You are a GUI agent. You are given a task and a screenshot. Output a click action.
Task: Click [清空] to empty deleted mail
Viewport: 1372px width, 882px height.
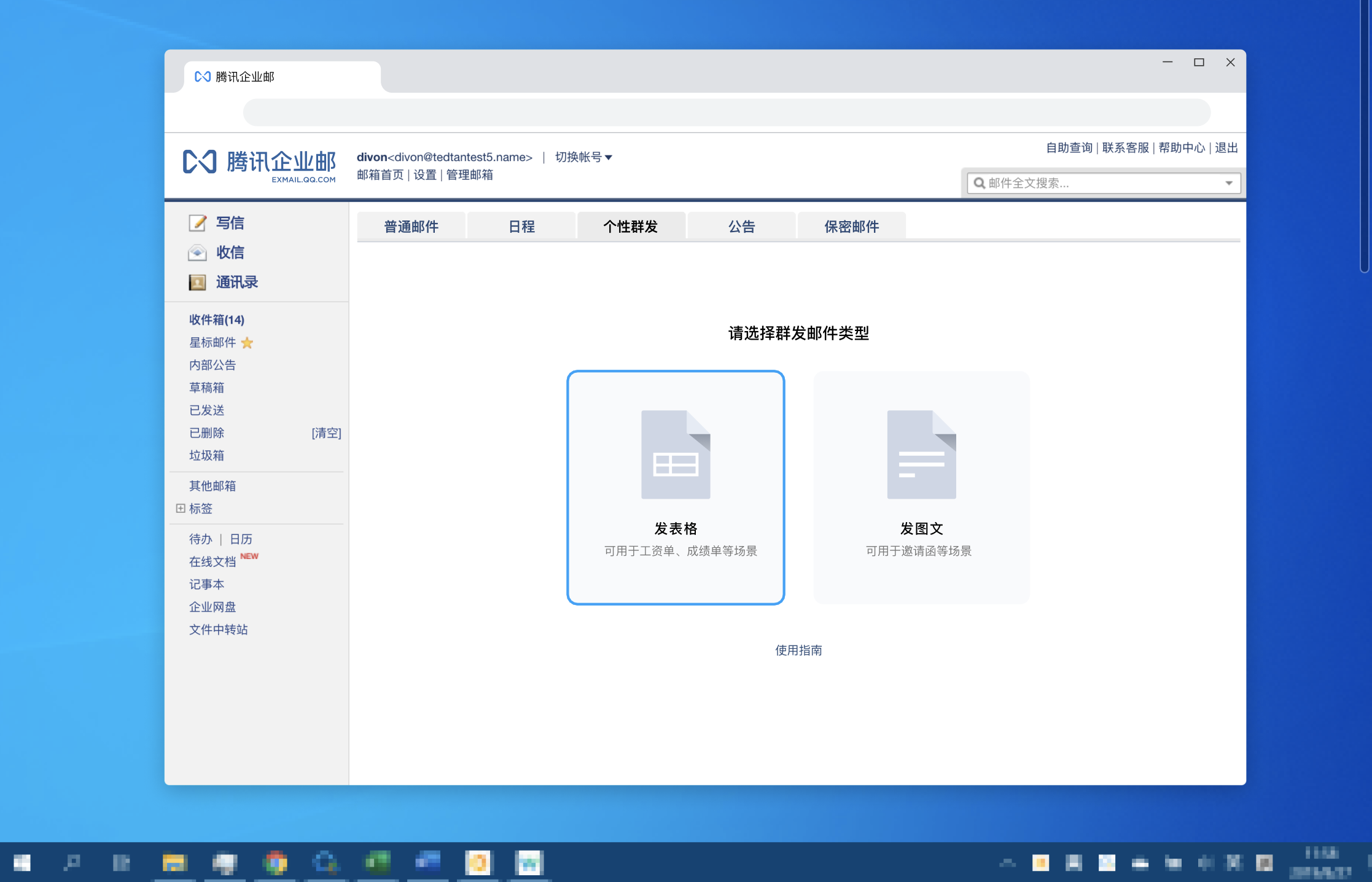tap(326, 433)
